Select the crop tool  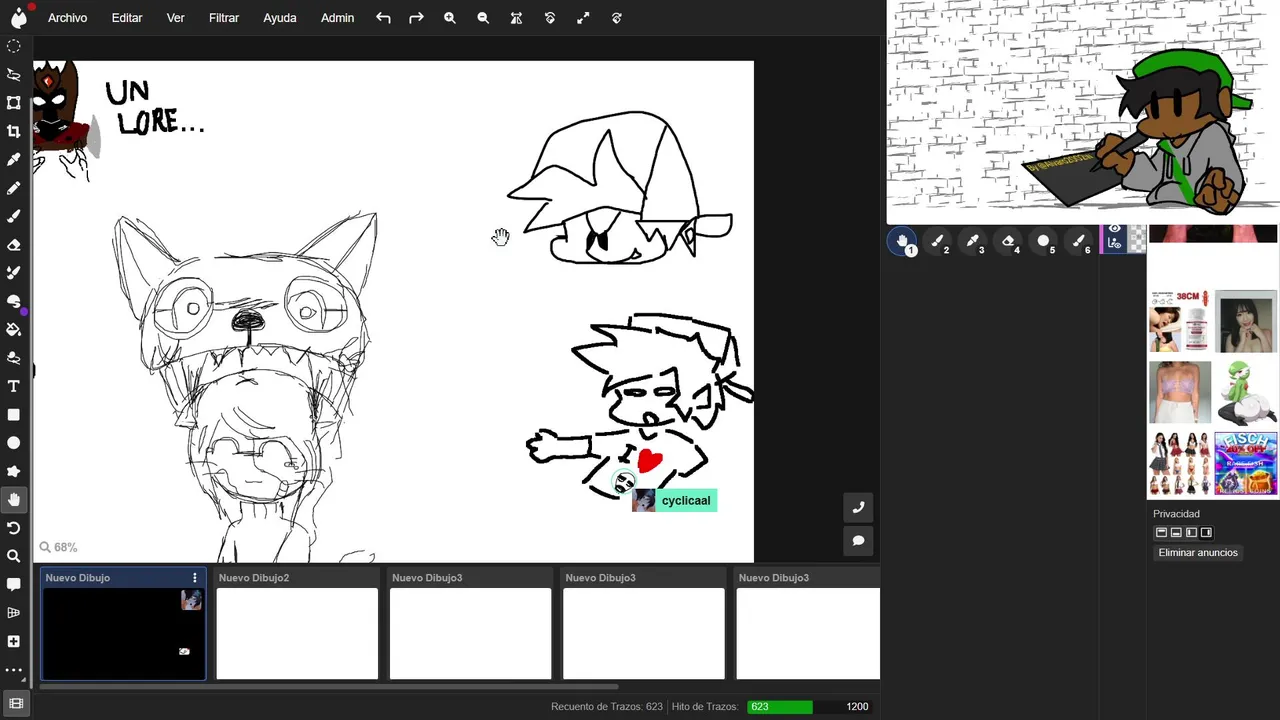tap(14, 131)
